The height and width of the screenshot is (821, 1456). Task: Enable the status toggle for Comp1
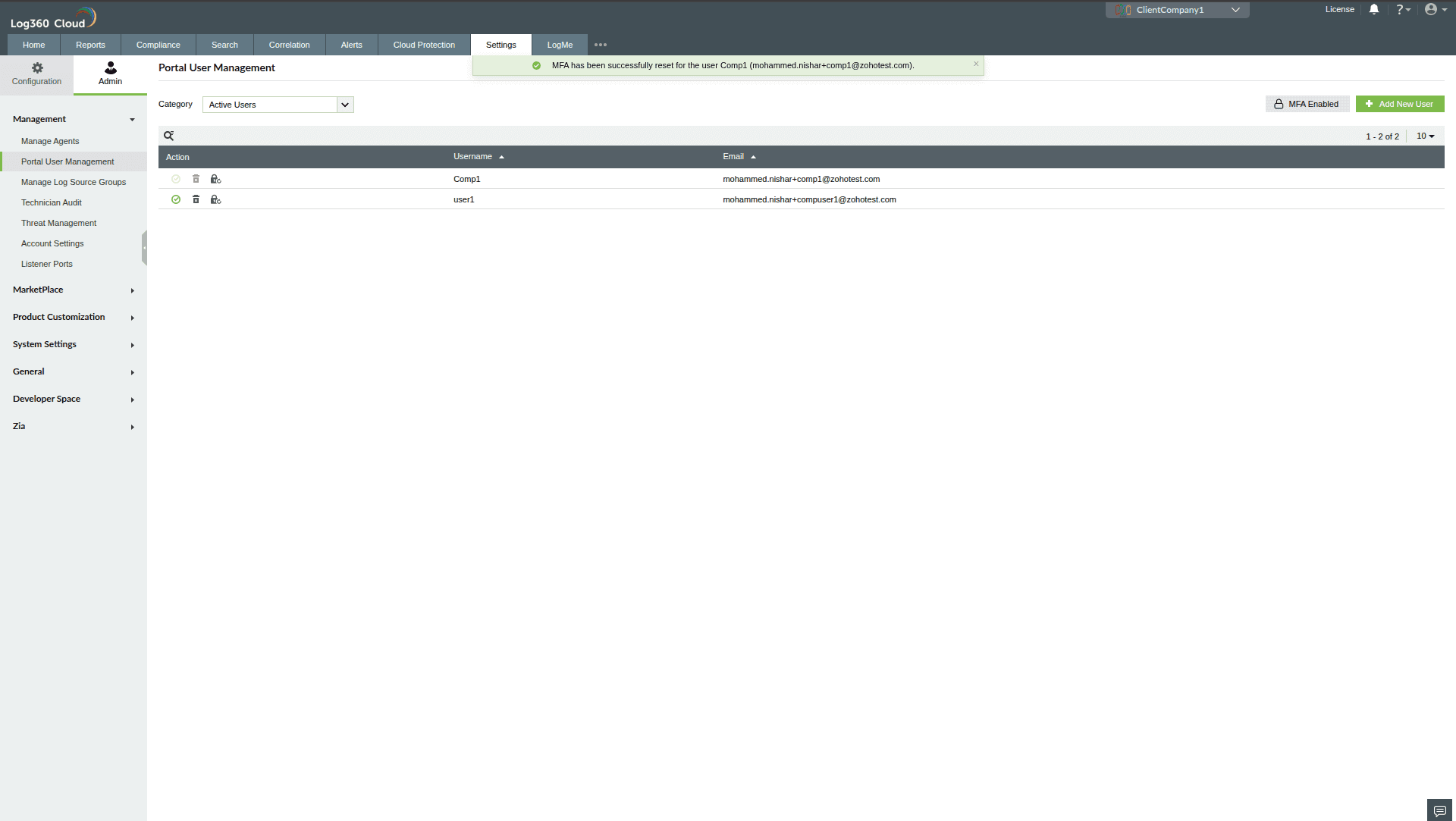pos(176,179)
